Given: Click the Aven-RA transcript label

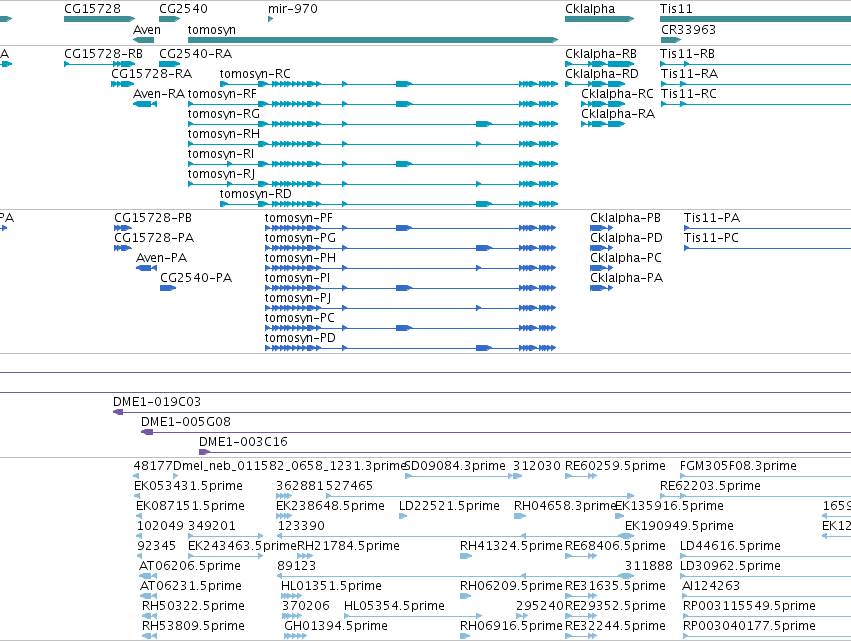Looking at the screenshot, I should point(159,94).
